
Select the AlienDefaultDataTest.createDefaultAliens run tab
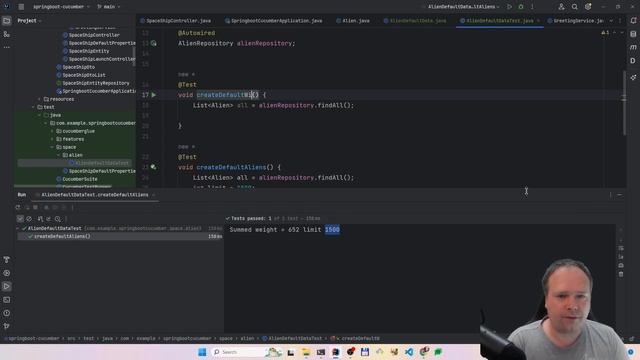pyautogui.click(x=95, y=195)
